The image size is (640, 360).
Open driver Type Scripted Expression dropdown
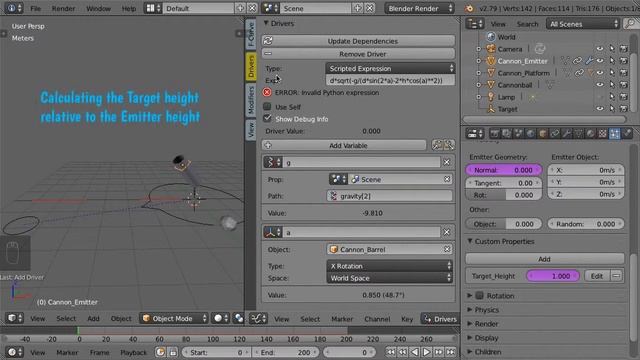(x=390, y=68)
